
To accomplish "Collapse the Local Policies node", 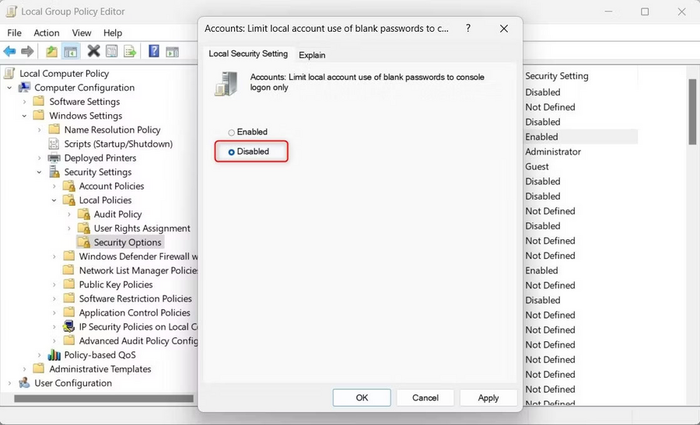I will point(54,200).
